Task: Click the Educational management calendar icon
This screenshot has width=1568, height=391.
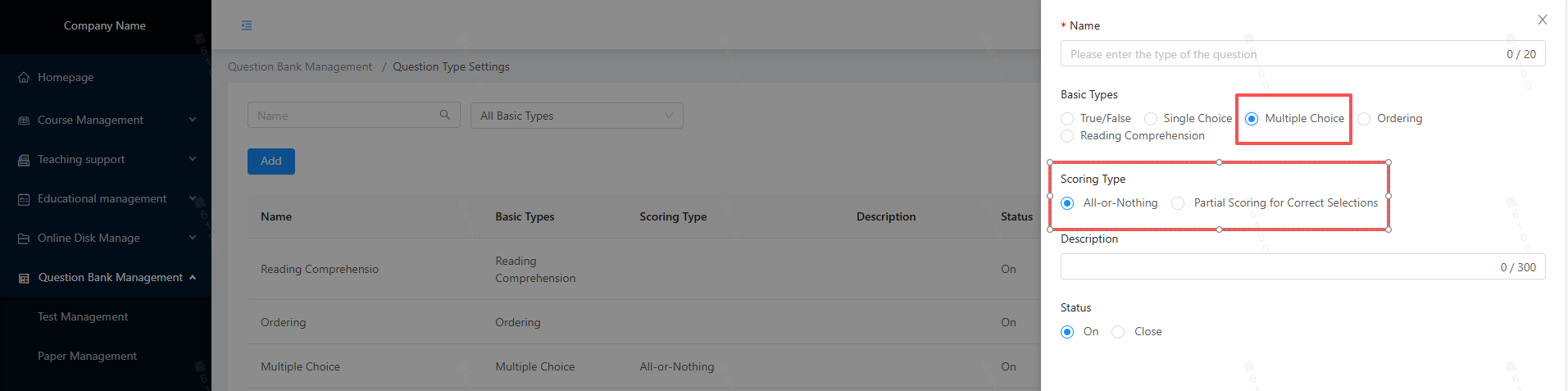Action: pyautogui.click(x=24, y=199)
